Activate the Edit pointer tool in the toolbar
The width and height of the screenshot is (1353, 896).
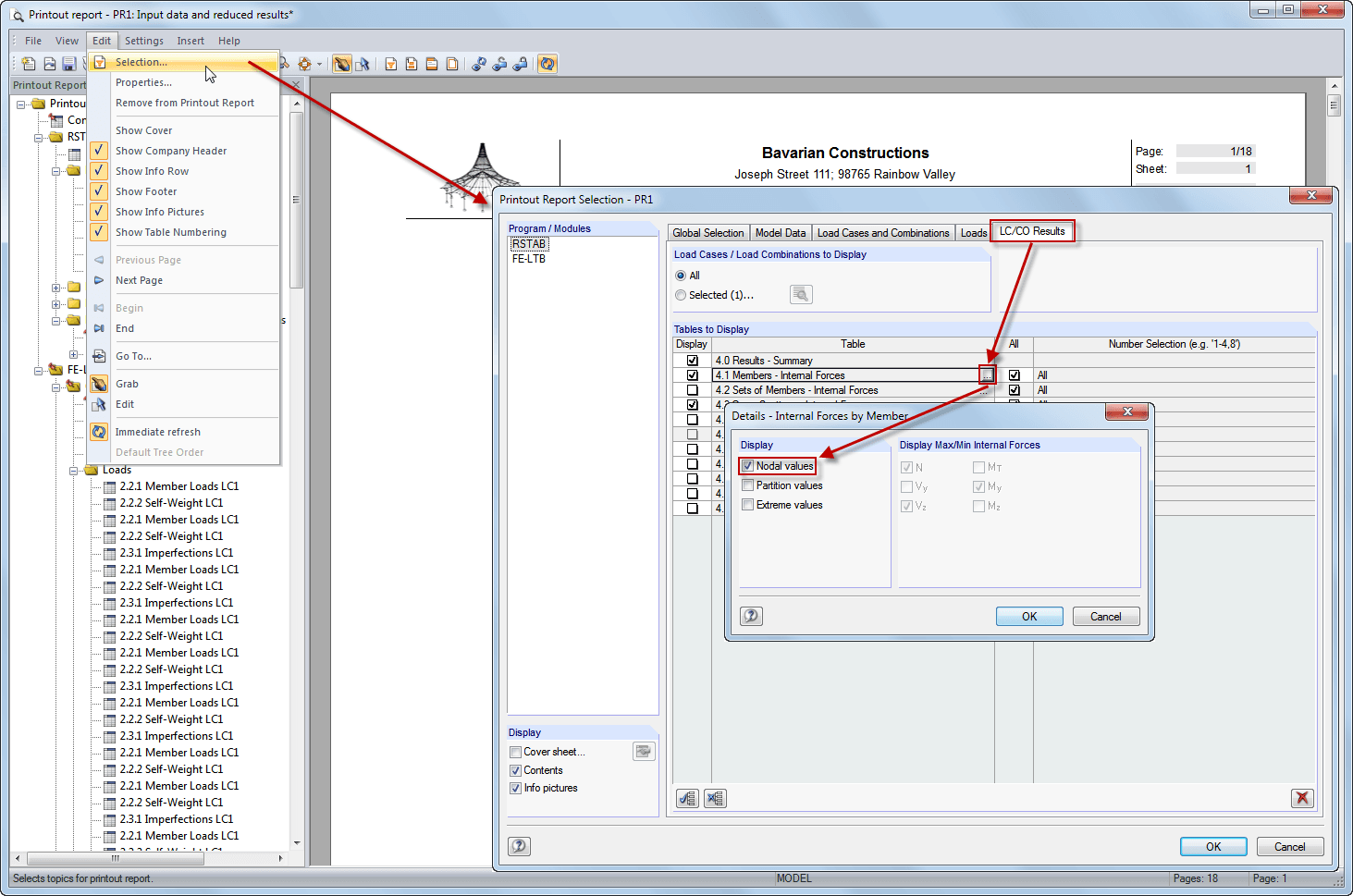(363, 64)
